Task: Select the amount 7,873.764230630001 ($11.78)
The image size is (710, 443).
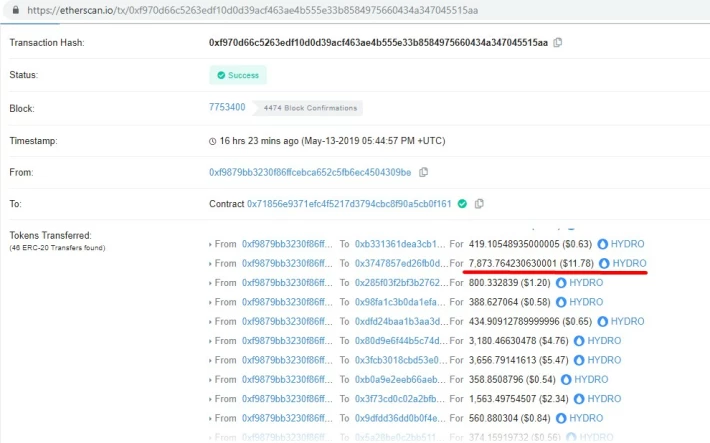Action: click(531, 263)
